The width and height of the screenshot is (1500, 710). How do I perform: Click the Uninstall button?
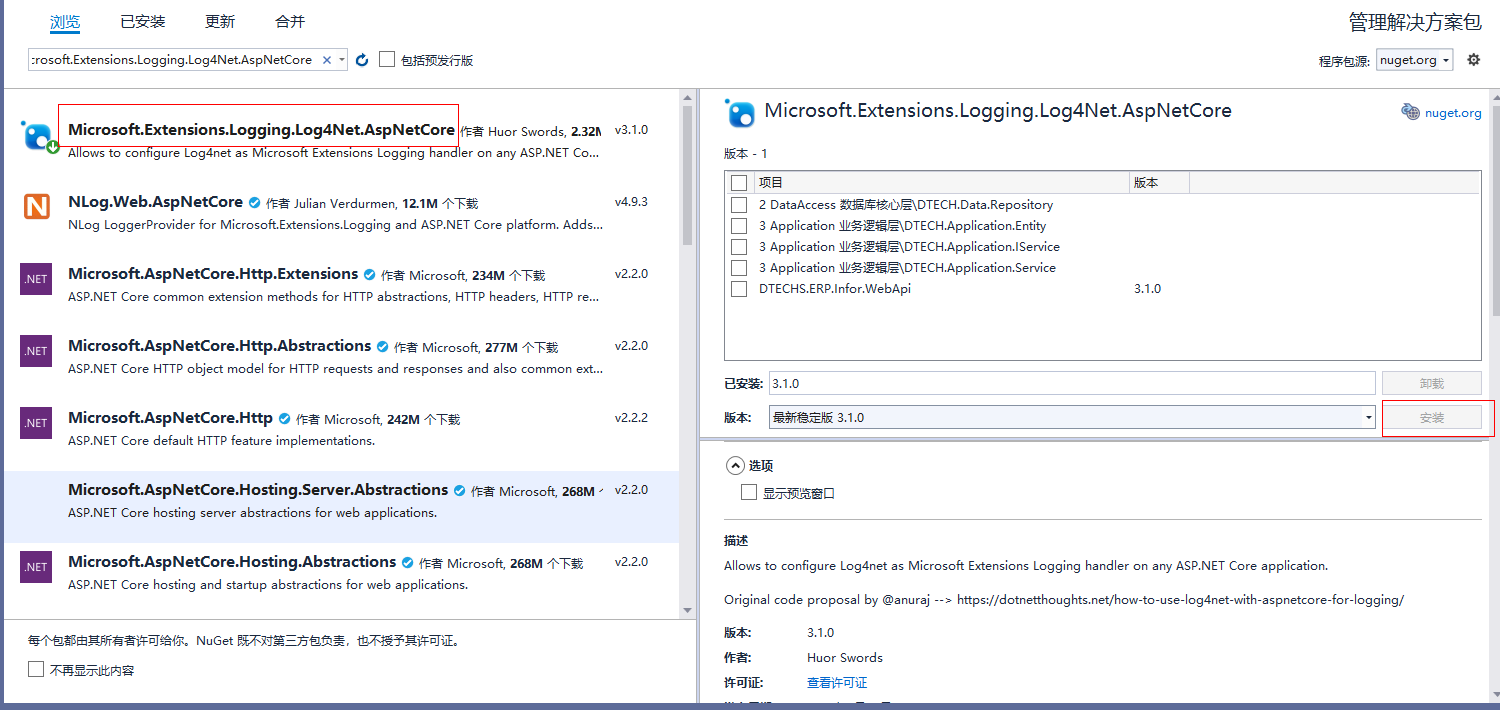point(1432,383)
